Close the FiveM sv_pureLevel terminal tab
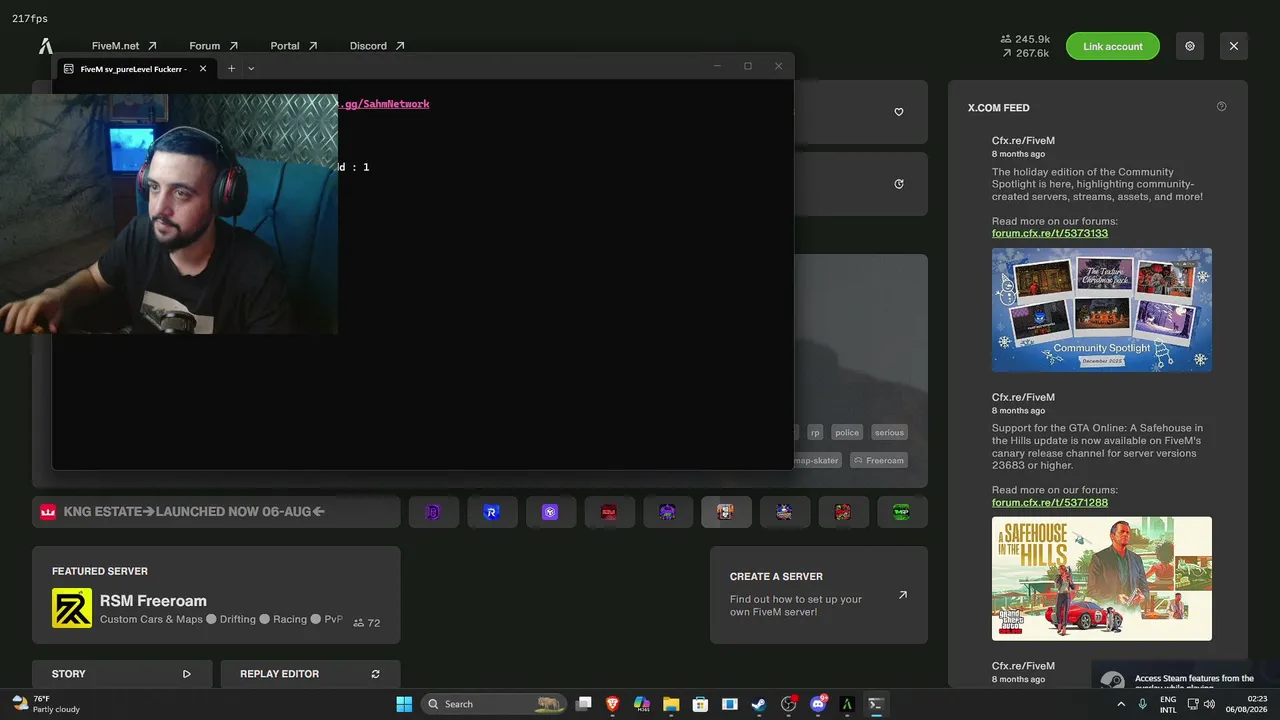This screenshot has width=1280, height=720. tap(203, 68)
